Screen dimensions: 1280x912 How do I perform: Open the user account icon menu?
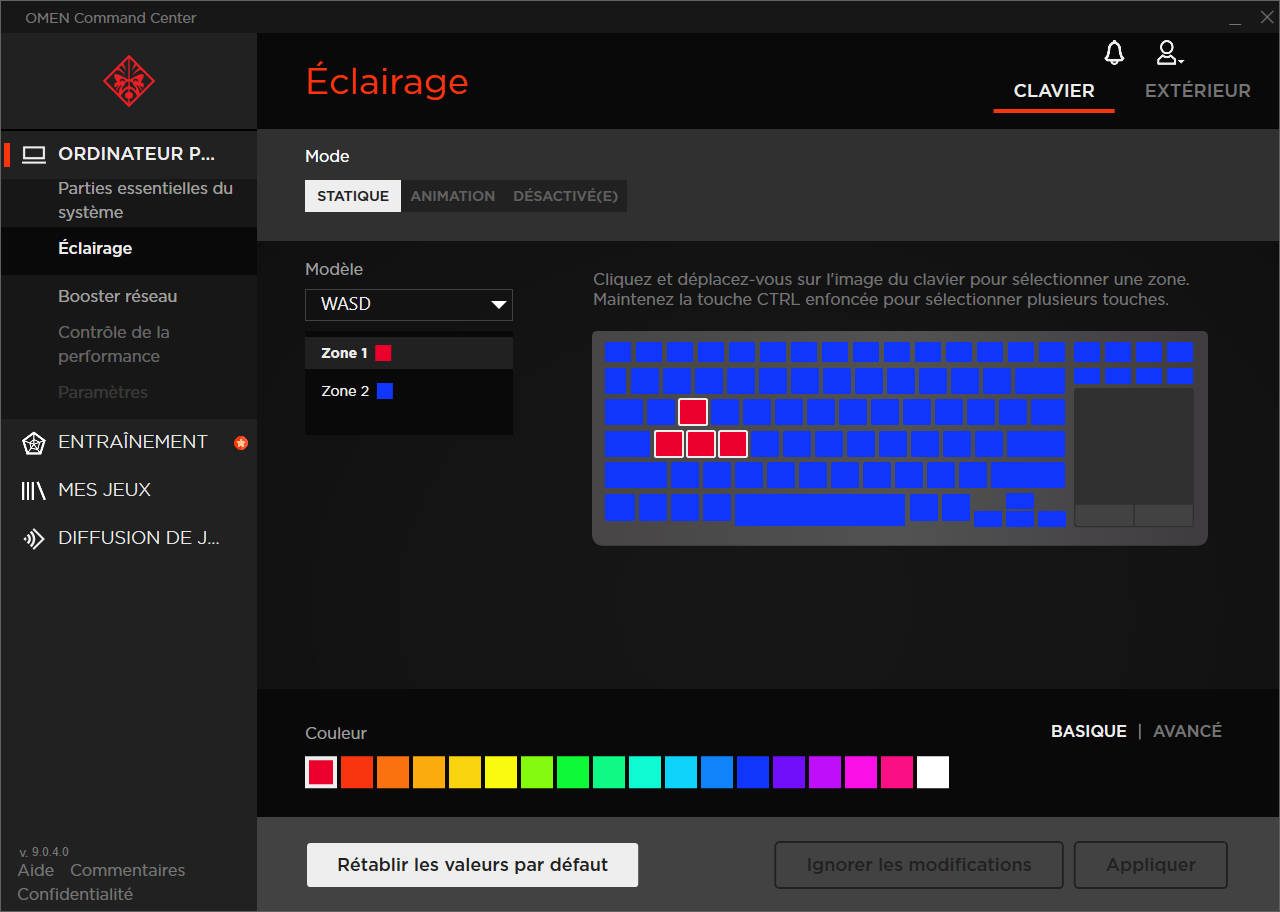tap(1167, 53)
